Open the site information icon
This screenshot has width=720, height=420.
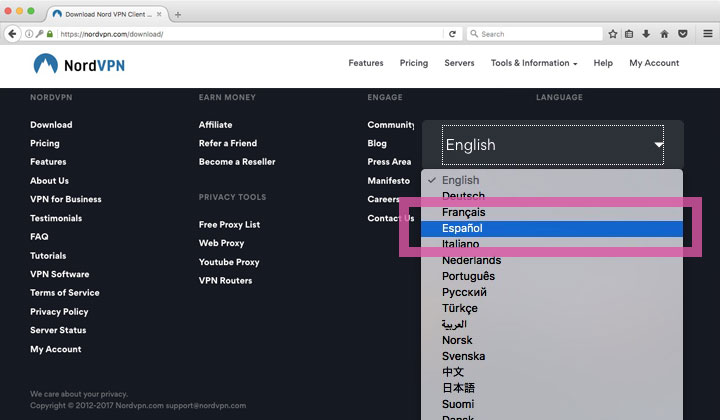29,34
